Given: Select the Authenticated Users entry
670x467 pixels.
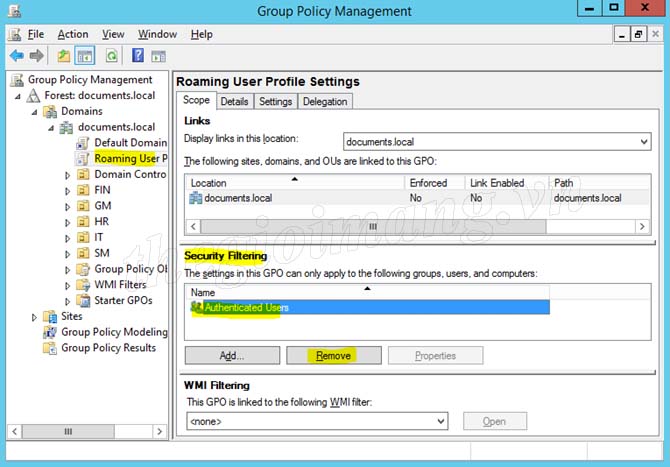Looking at the screenshot, I should click(370, 307).
